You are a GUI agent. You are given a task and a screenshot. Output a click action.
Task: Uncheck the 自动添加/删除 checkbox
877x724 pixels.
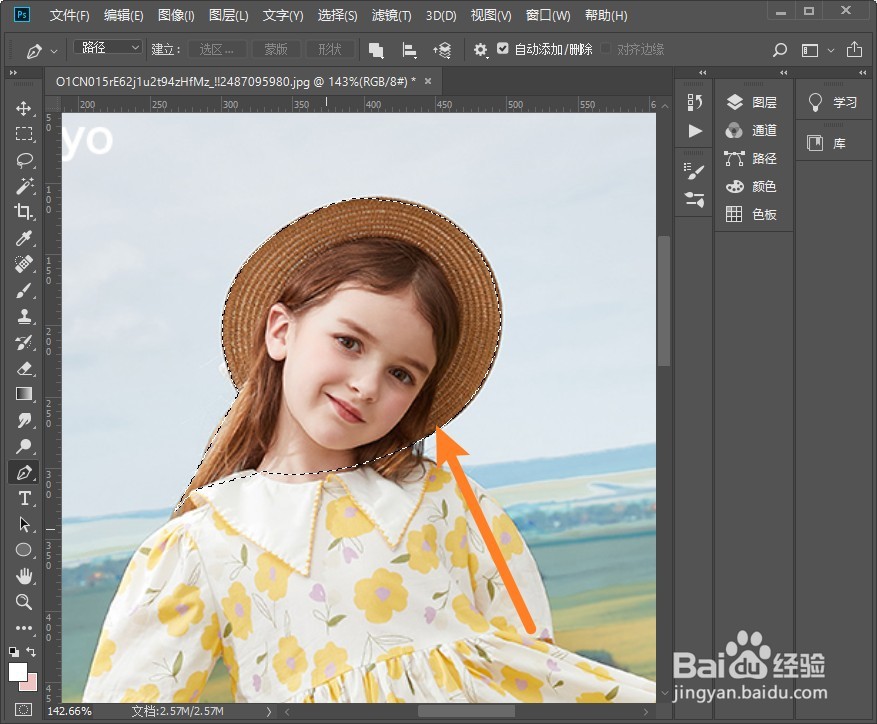[503, 49]
